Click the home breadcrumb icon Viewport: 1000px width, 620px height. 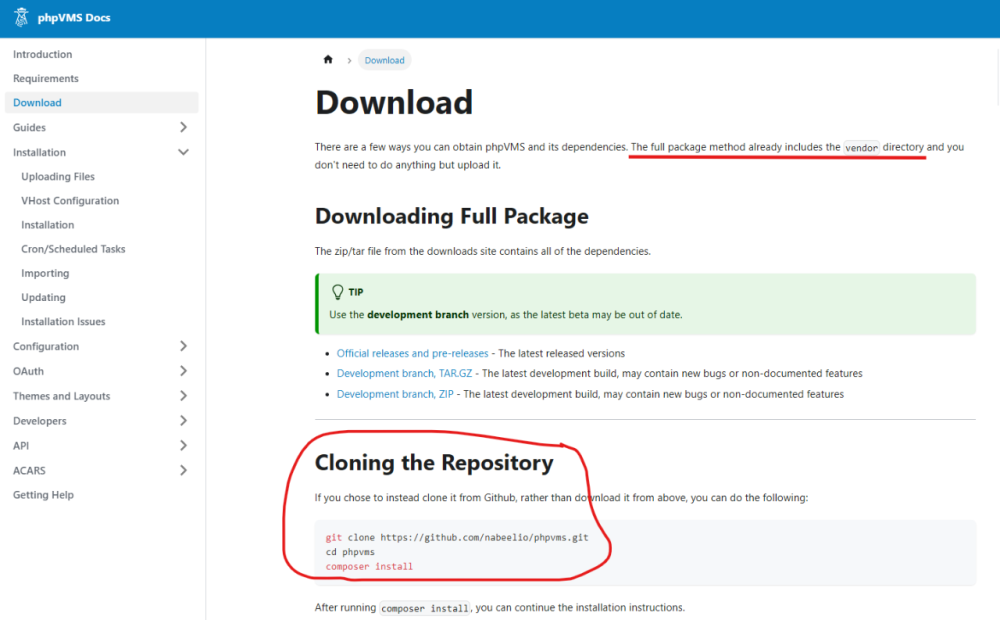328,60
